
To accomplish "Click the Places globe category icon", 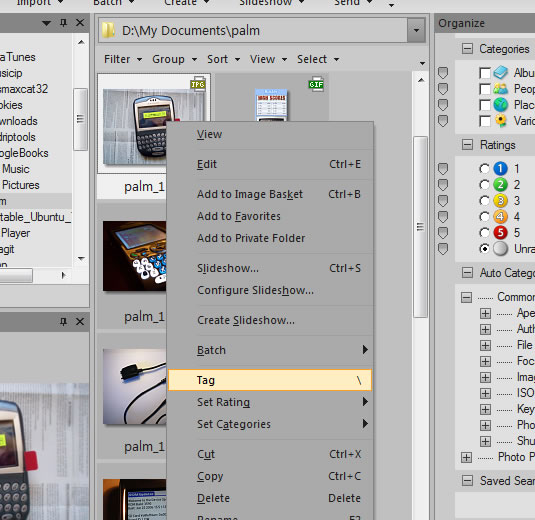I will pyautogui.click(x=501, y=105).
